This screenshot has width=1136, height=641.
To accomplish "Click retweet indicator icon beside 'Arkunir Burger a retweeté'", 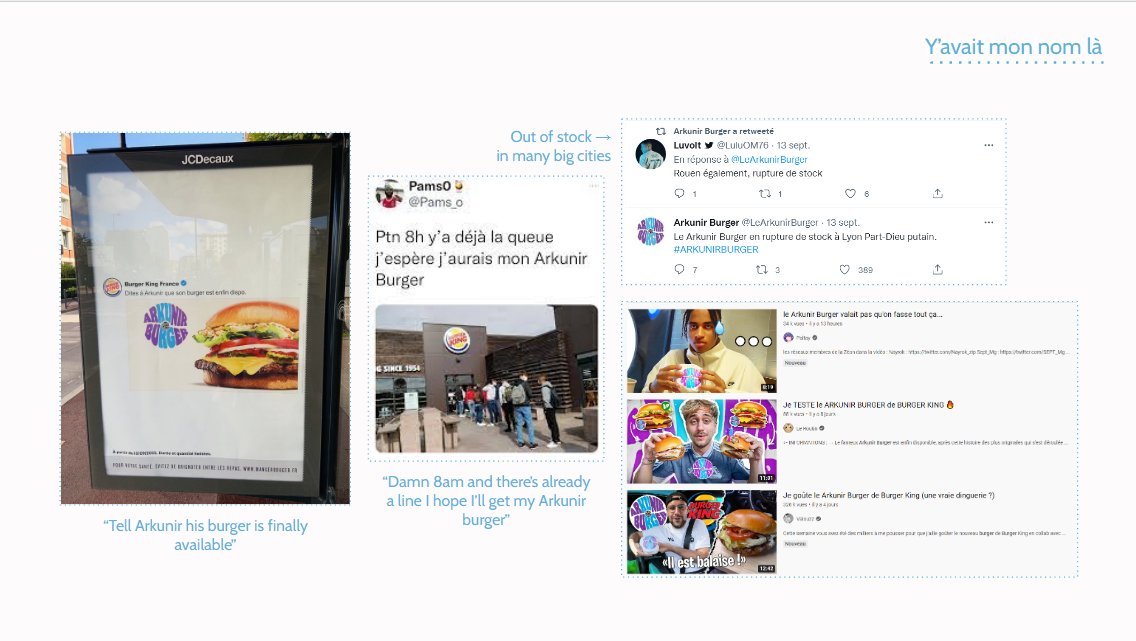I will point(661,131).
